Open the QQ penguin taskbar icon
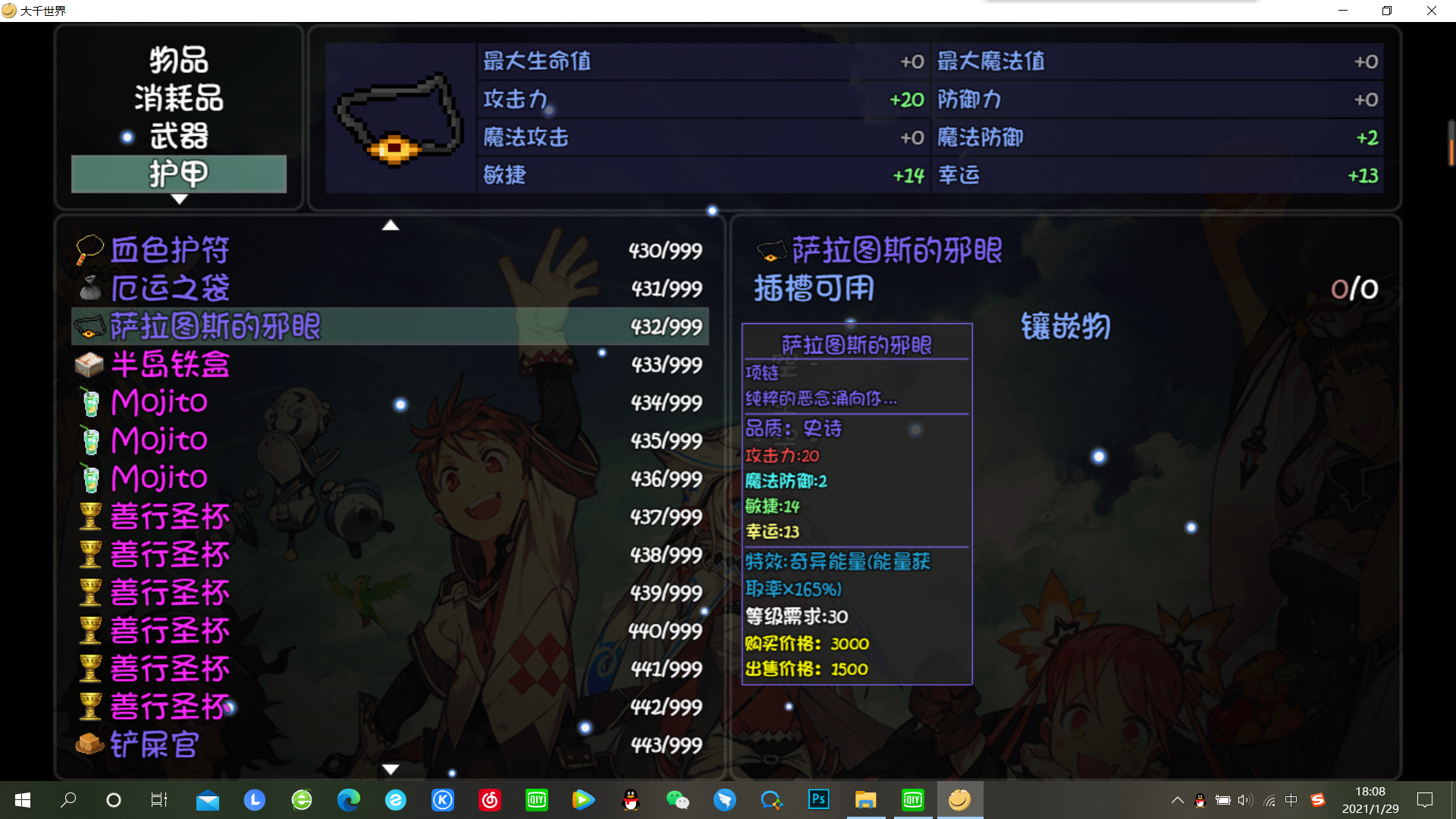The image size is (1456, 819). tap(631, 800)
